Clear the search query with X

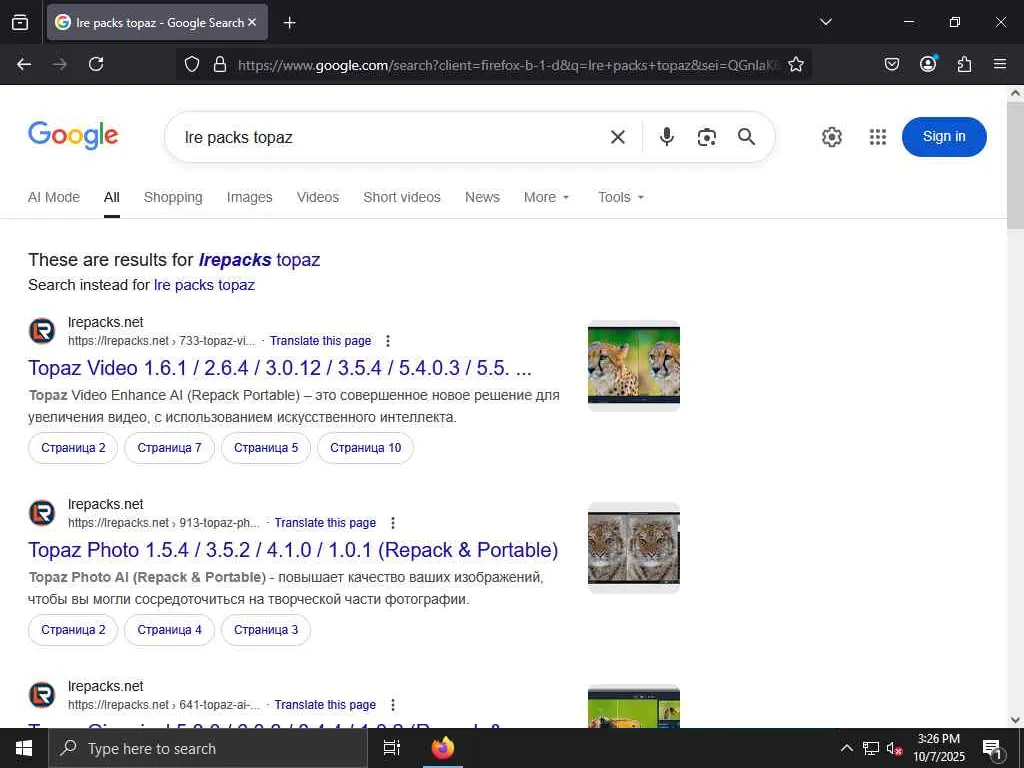click(618, 137)
